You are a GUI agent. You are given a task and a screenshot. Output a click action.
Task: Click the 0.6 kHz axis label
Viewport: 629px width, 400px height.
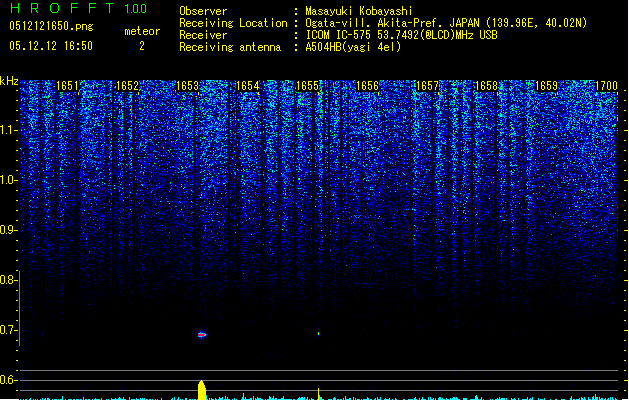[x=8, y=380]
